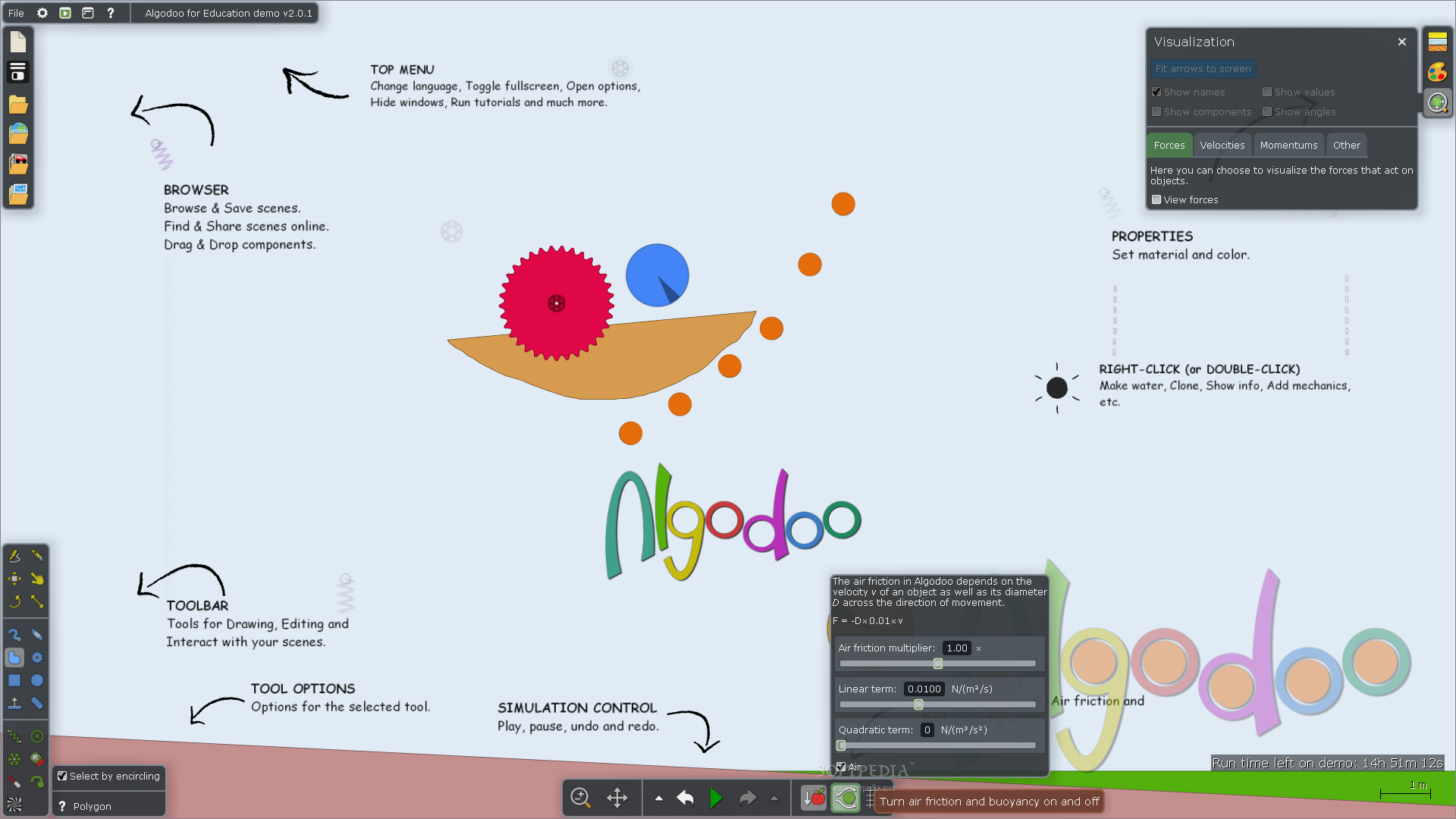Click Fit arrows to screen
The width and height of the screenshot is (1456, 819).
(x=1203, y=68)
